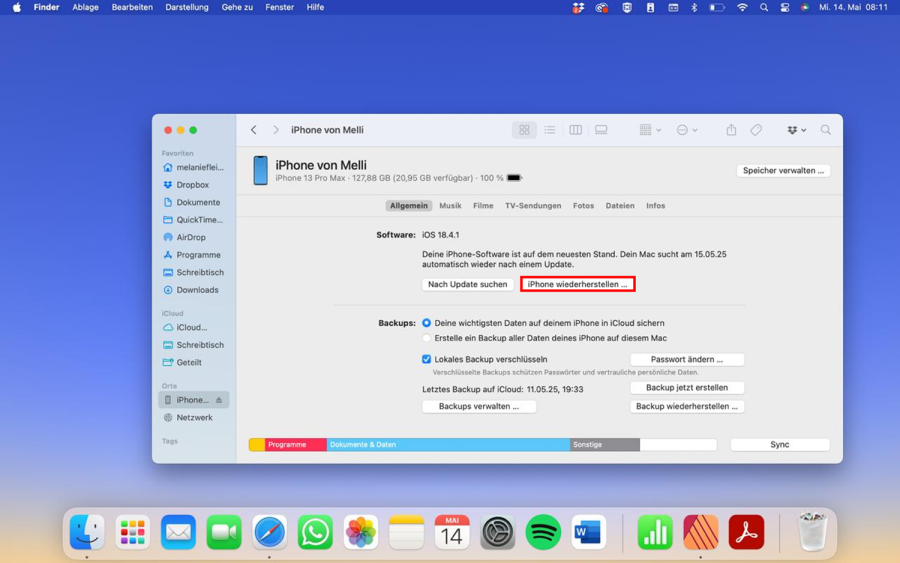
Task: Click the Share icon in toolbar
Action: click(x=731, y=130)
